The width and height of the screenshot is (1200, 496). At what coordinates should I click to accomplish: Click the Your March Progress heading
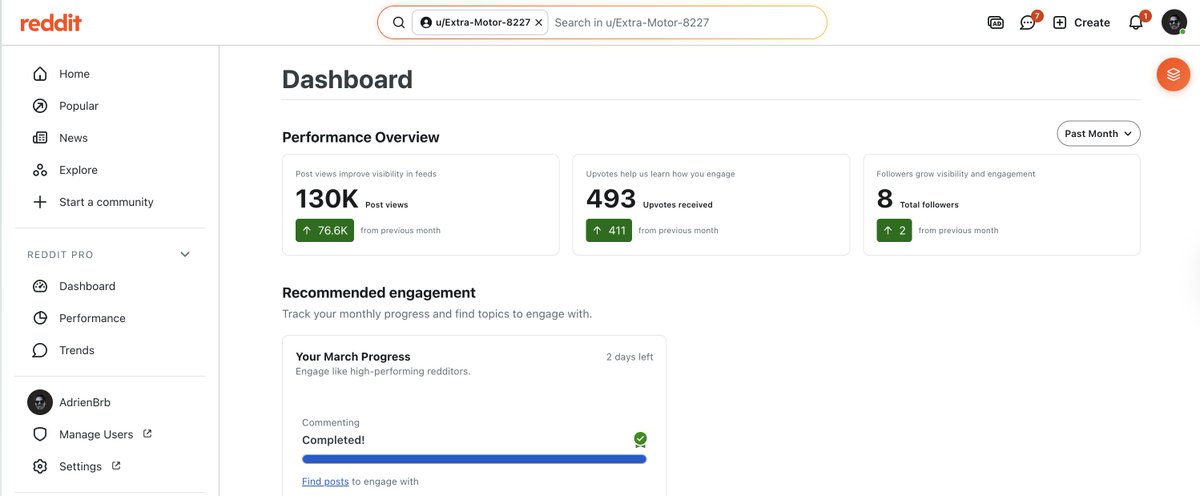[x=353, y=356]
